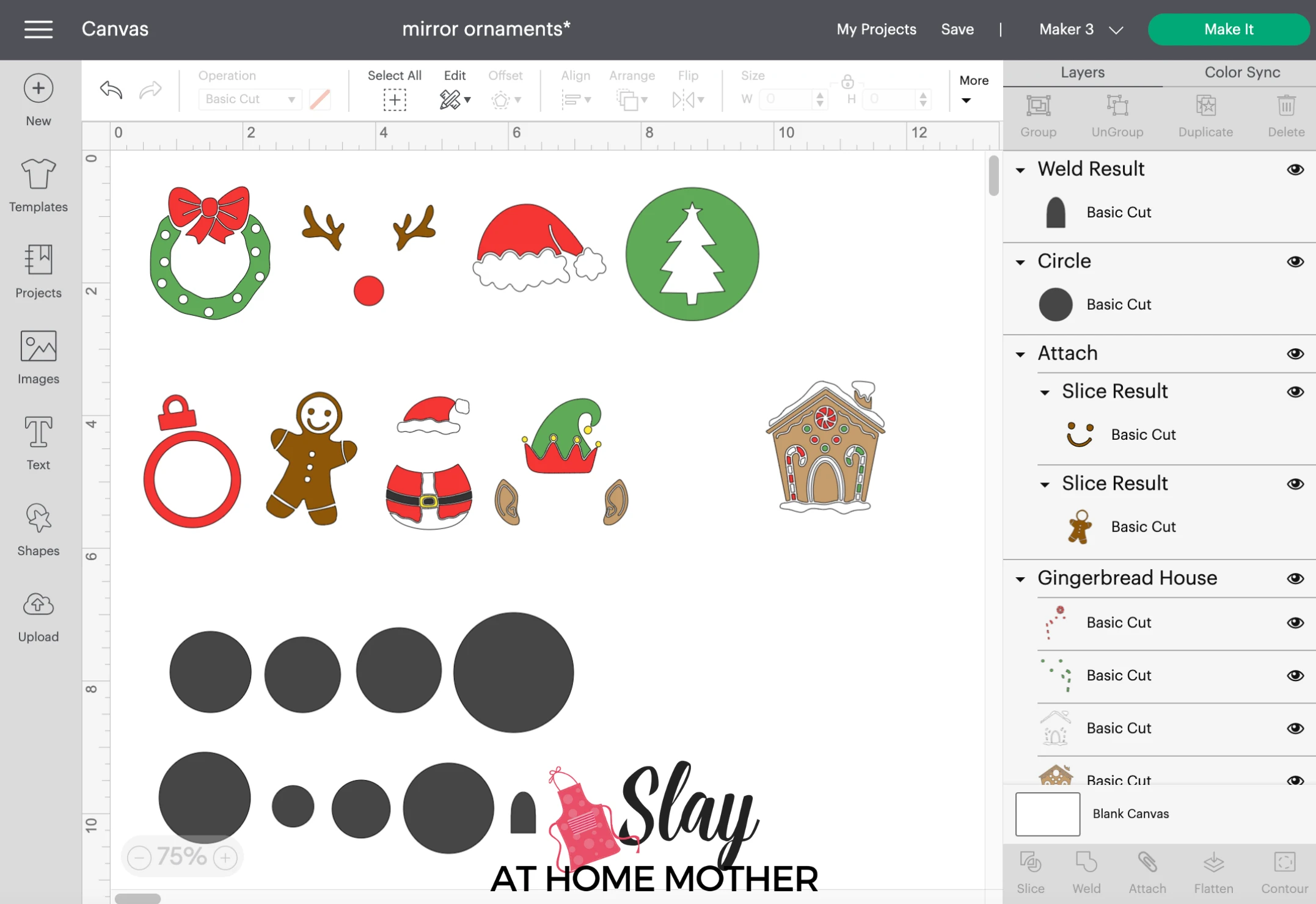
Task: Undo the last action
Action: 111,90
